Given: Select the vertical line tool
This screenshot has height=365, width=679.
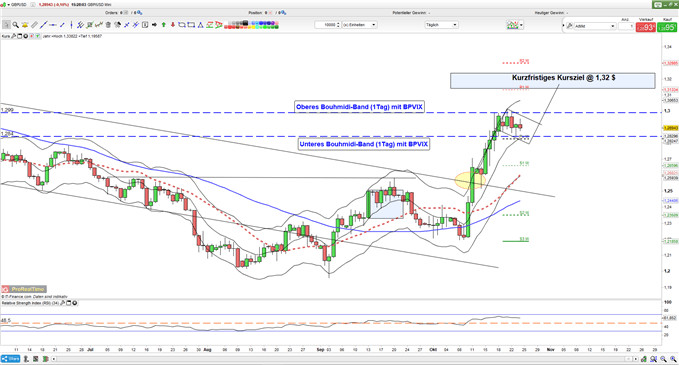Looking at the screenshot, I should point(71,25).
